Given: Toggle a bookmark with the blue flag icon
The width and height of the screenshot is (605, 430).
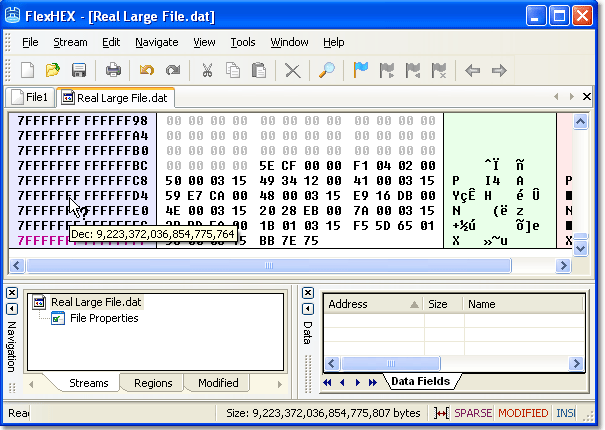Looking at the screenshot, I should [361, 70].
